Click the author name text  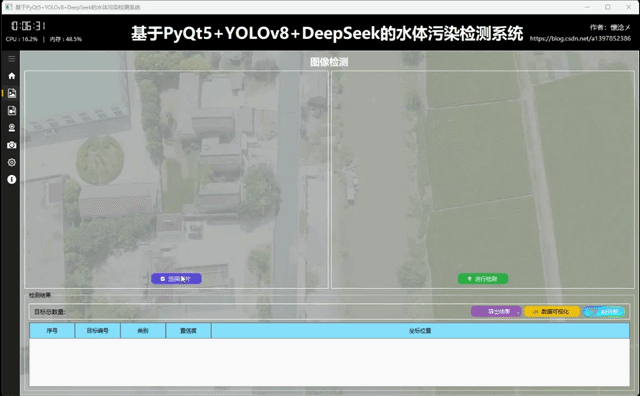coord(610,27)
